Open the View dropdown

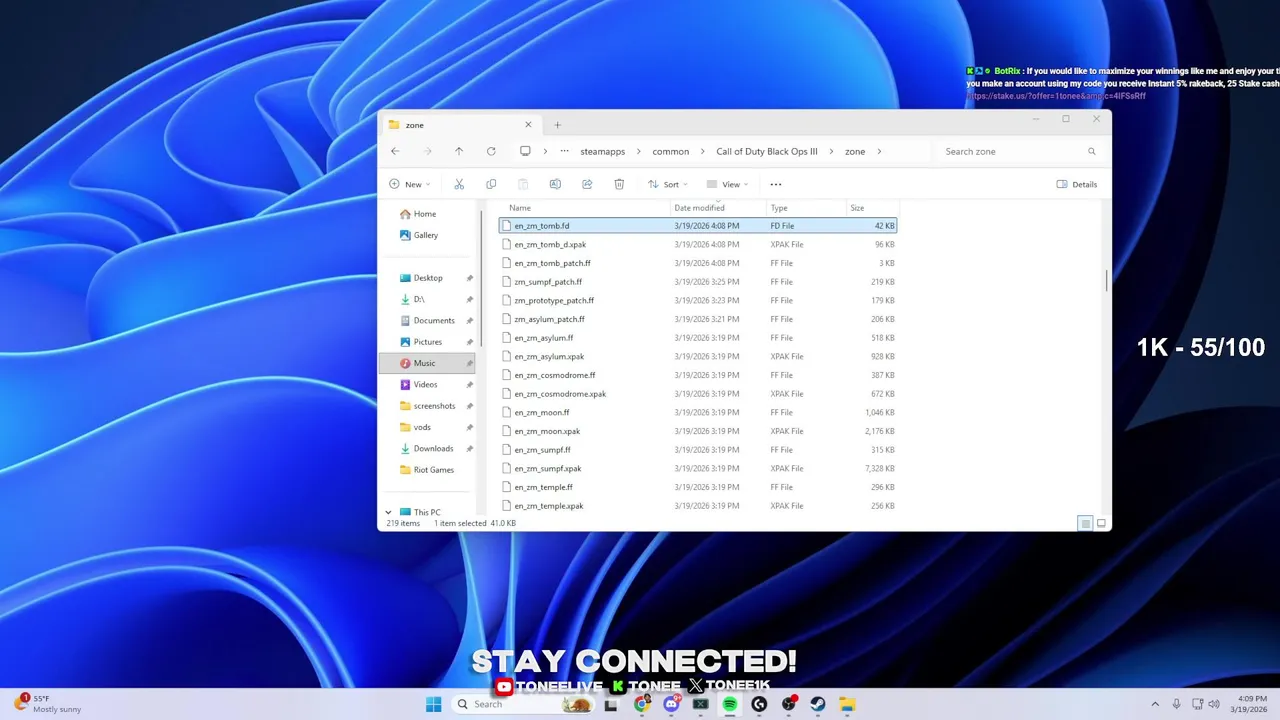(727, 184)
